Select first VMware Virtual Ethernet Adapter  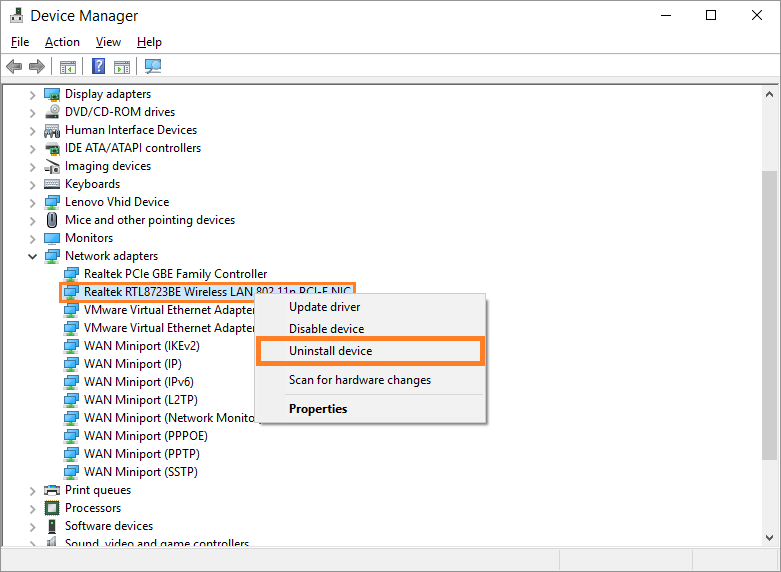point(169,310)
